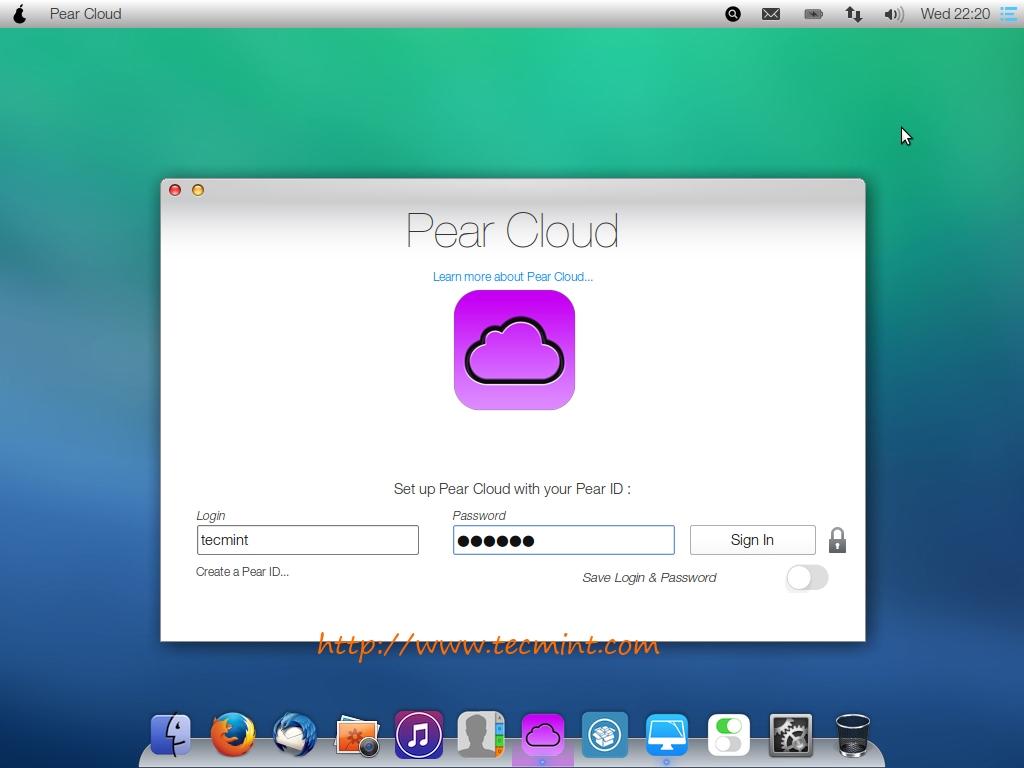The width and height of the screenshot is (1024, 768).
Task: Expand the mail indicator in menu bar
Action: pyautogui.click(x=771, y=14)
